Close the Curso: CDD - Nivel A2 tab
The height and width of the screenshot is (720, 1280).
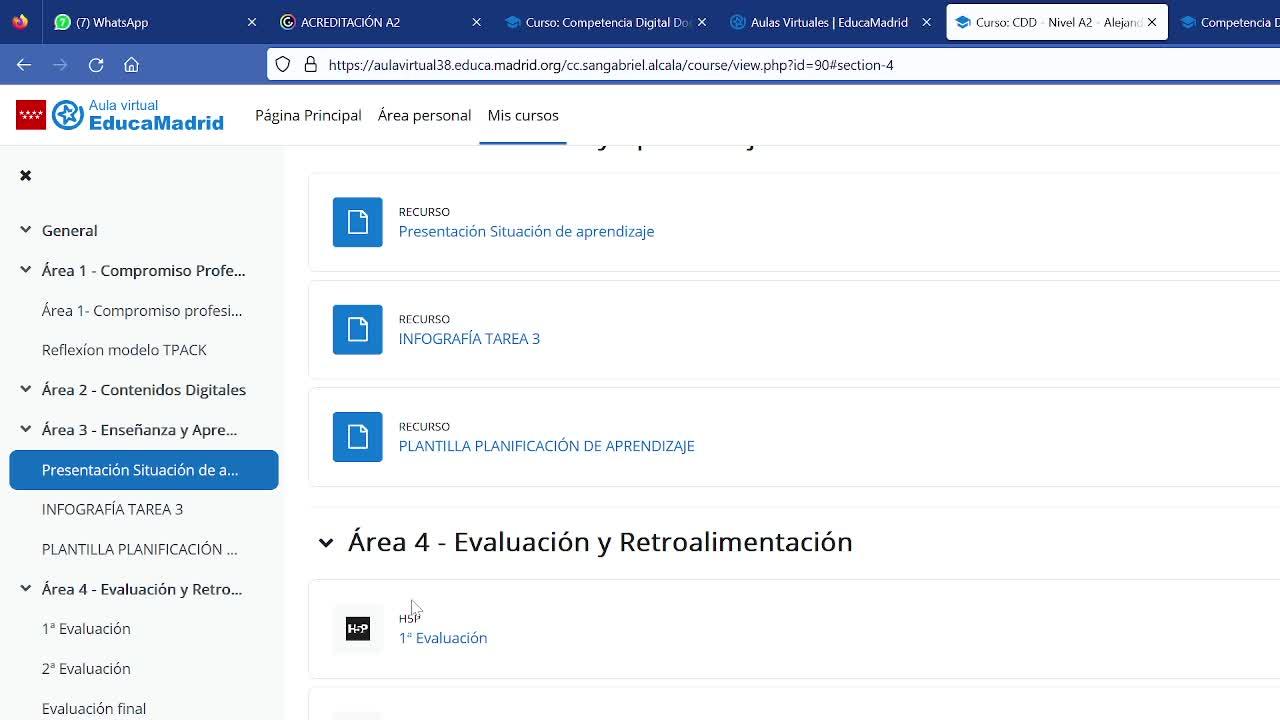1152,22
